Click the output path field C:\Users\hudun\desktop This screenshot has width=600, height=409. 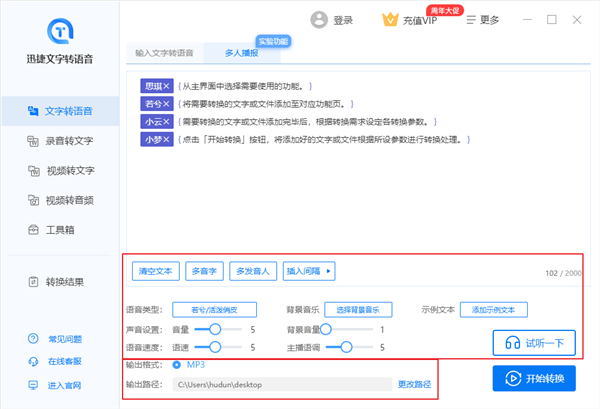282,385
